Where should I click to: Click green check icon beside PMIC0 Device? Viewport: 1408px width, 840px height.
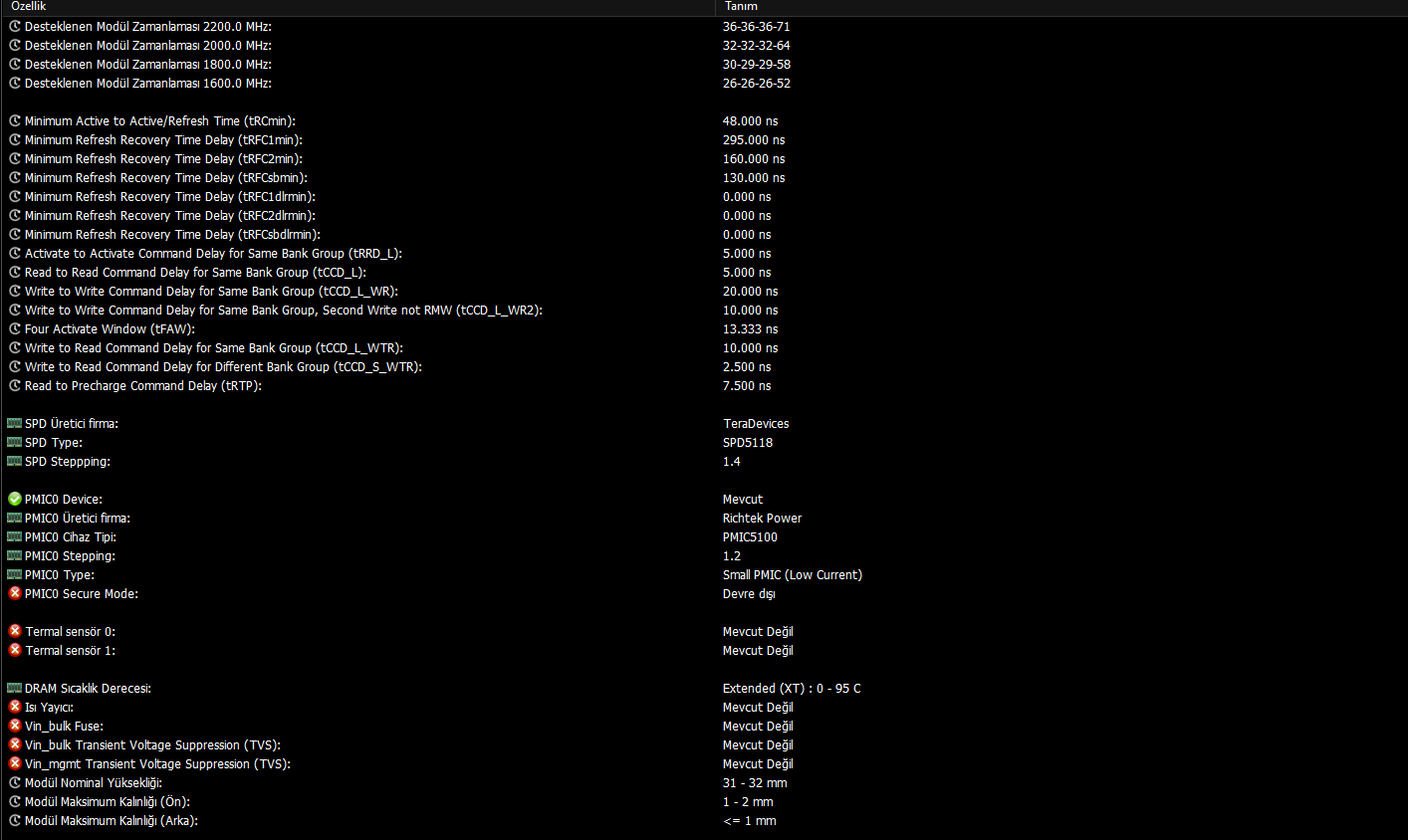click(x=15, y=500)
